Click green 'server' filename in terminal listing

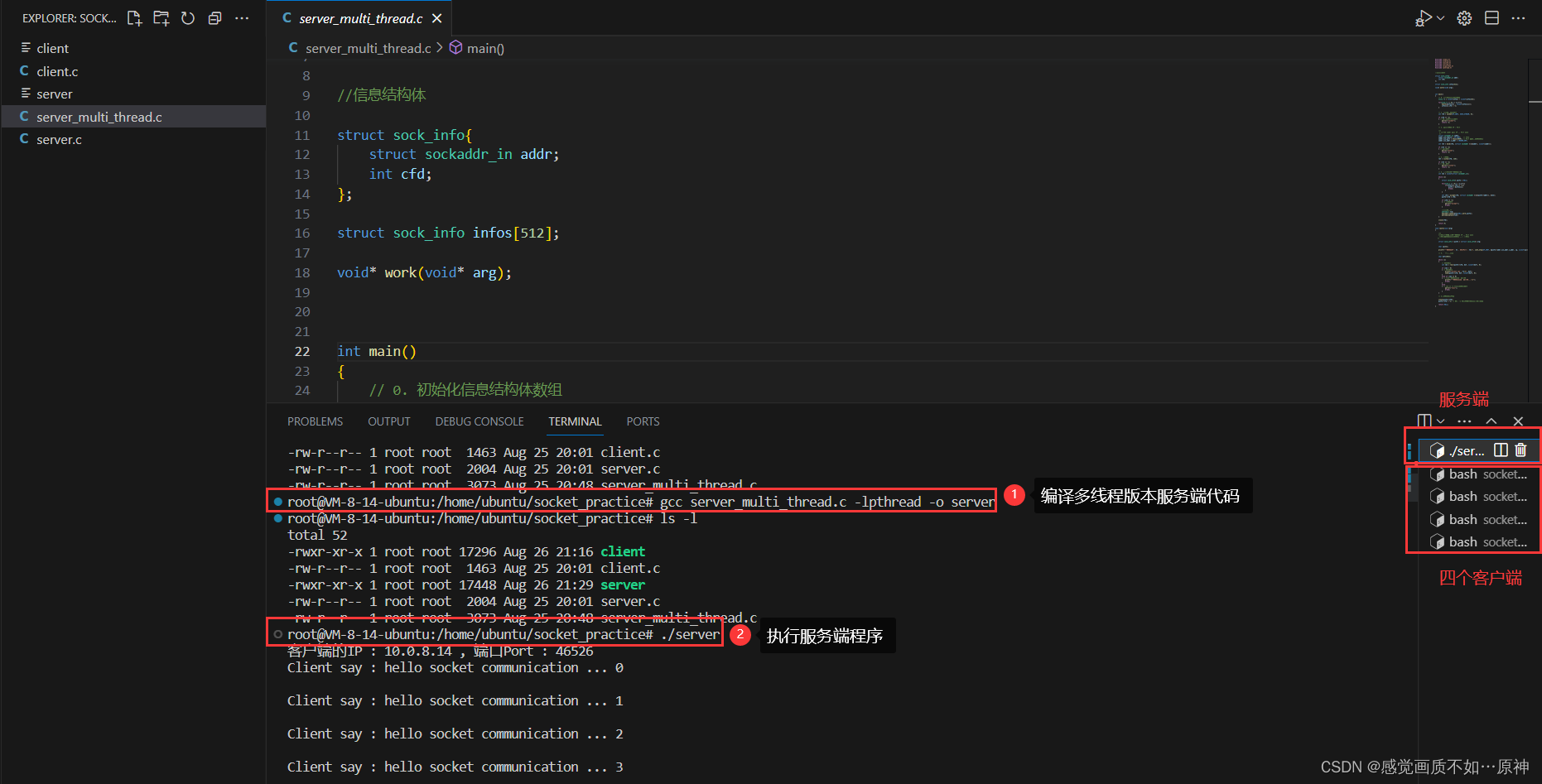623,584
